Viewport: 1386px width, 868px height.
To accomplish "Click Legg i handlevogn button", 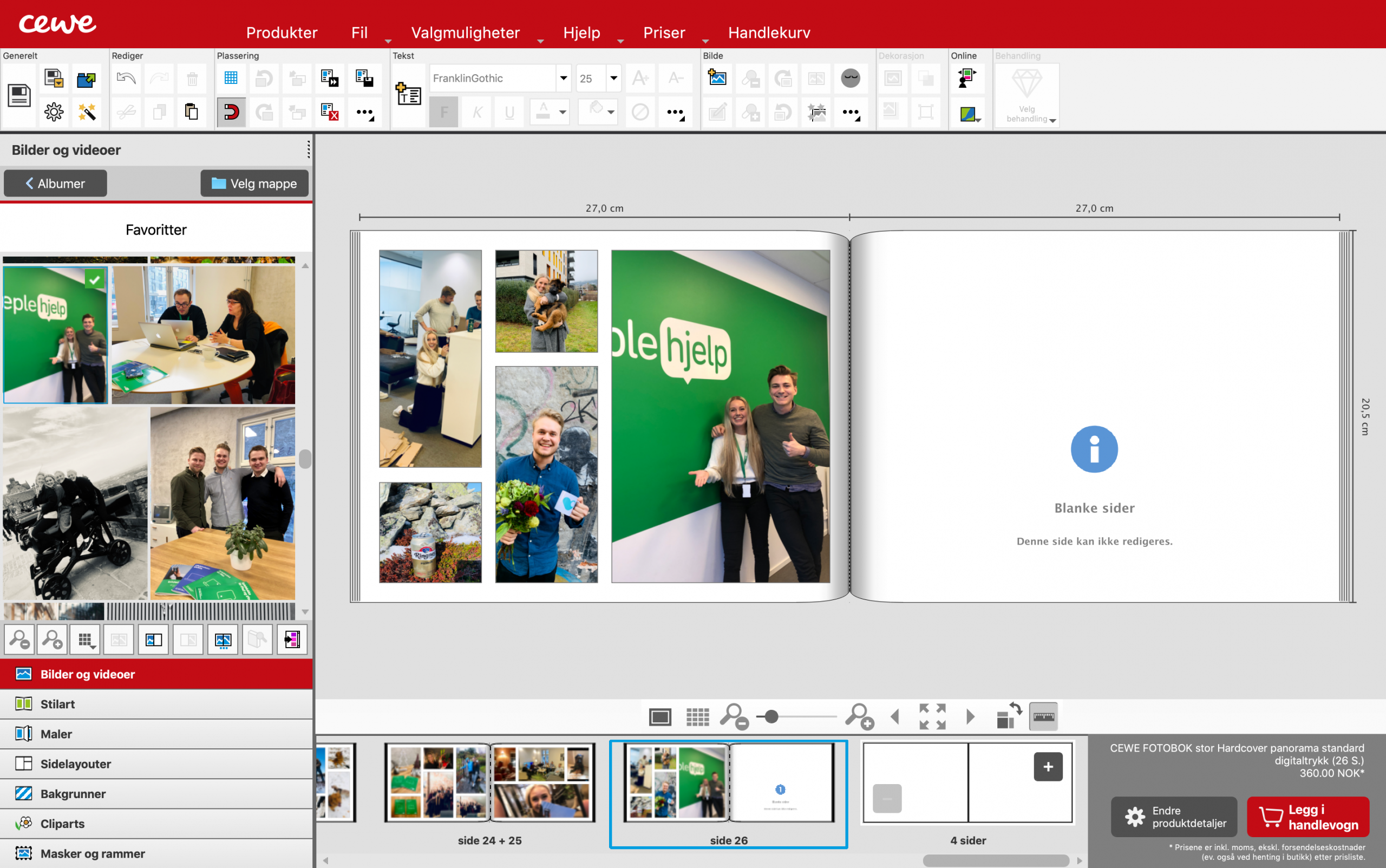I will click(x=1308, y=817).
